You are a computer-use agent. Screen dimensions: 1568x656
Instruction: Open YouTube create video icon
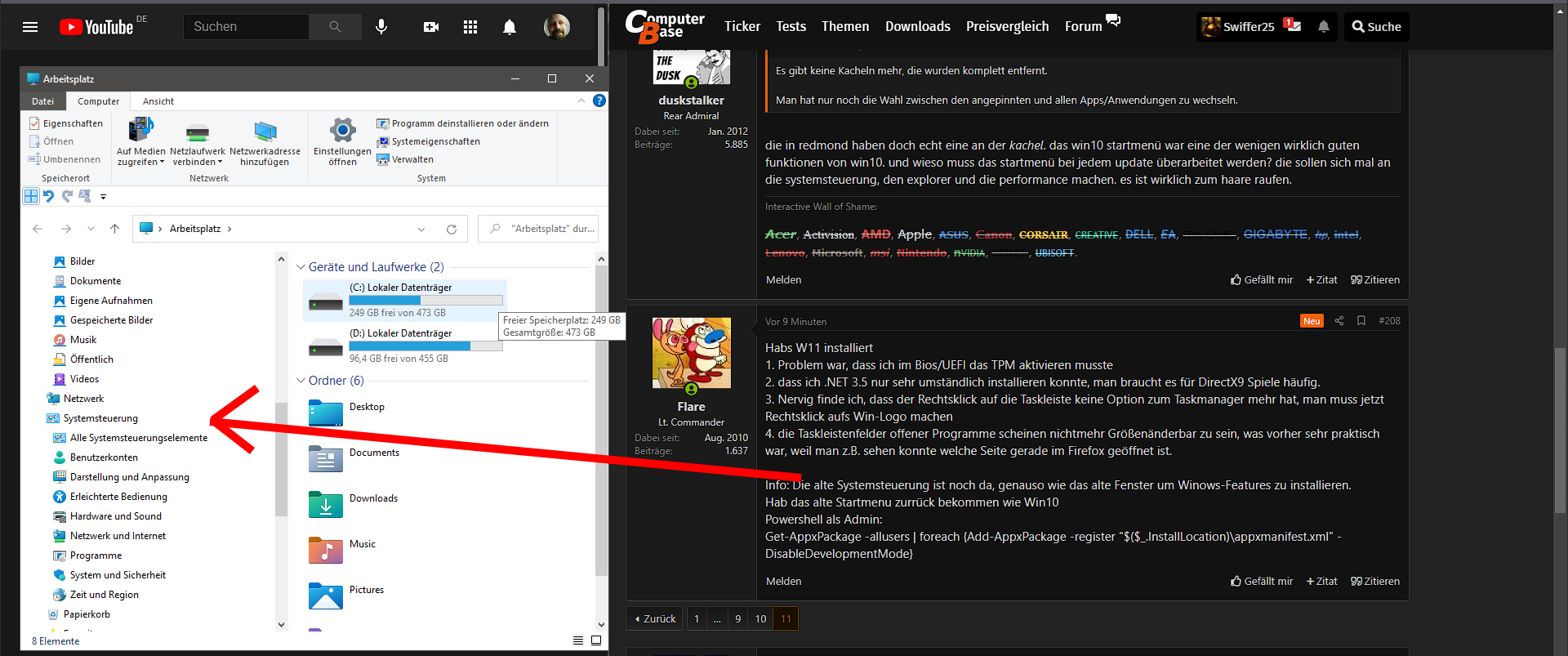click(x=431, y=27)
